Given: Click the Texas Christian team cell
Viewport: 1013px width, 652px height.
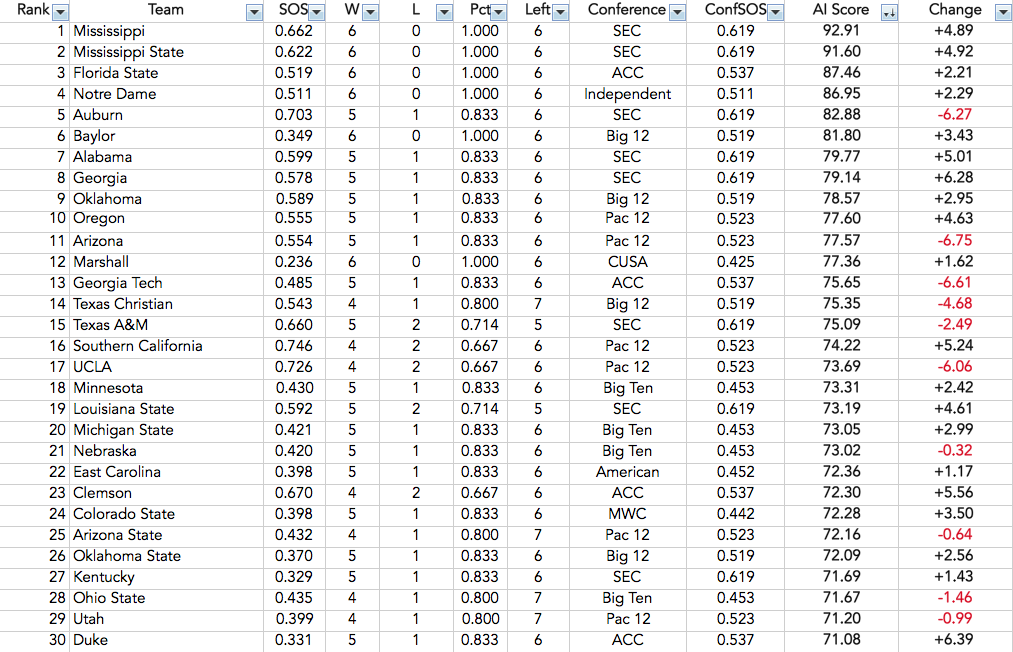Looking at the screenshot, I should point(166,304).
